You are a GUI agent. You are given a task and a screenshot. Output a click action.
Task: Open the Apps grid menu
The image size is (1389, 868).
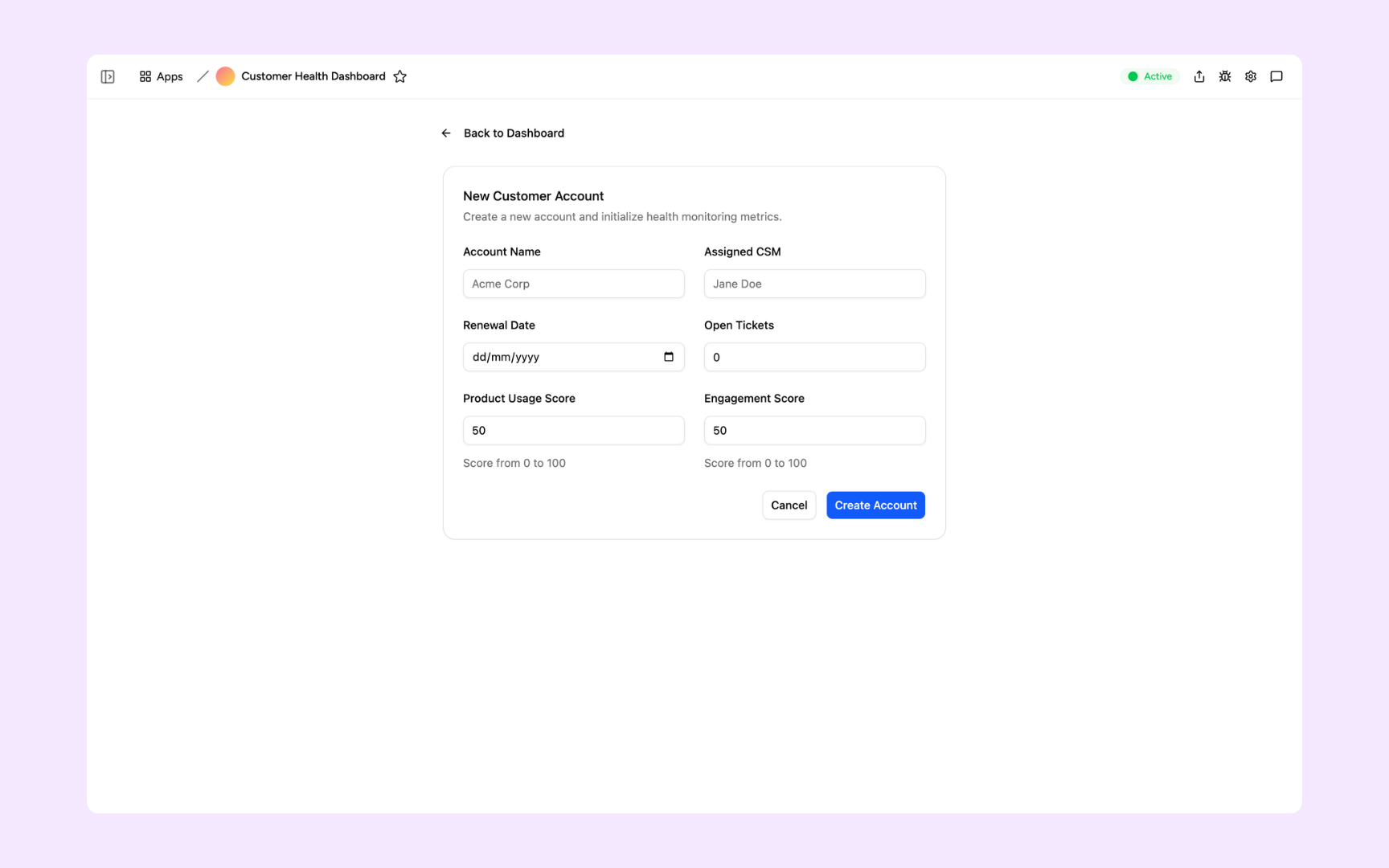coord(161,76)
